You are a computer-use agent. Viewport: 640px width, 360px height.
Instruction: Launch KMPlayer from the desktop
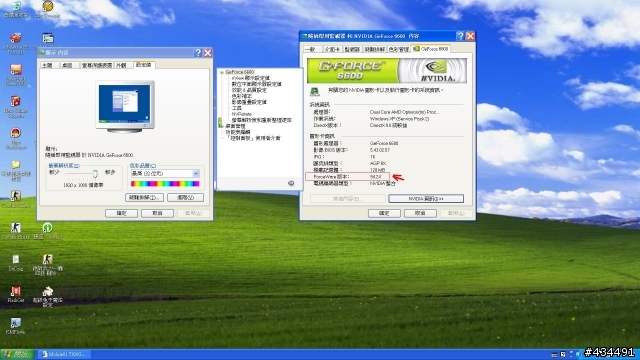coord(16,325)
